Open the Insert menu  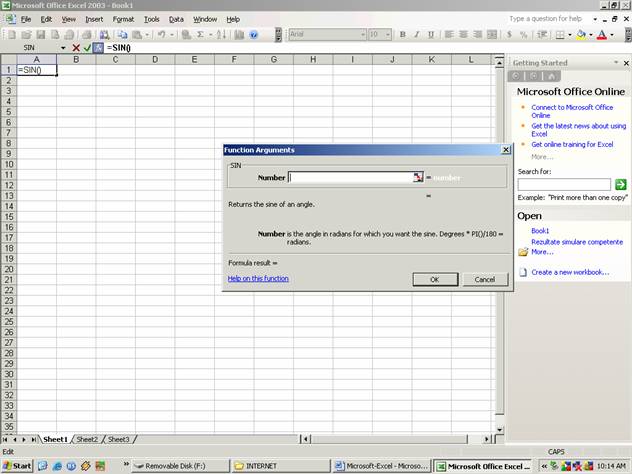[94, 19]
